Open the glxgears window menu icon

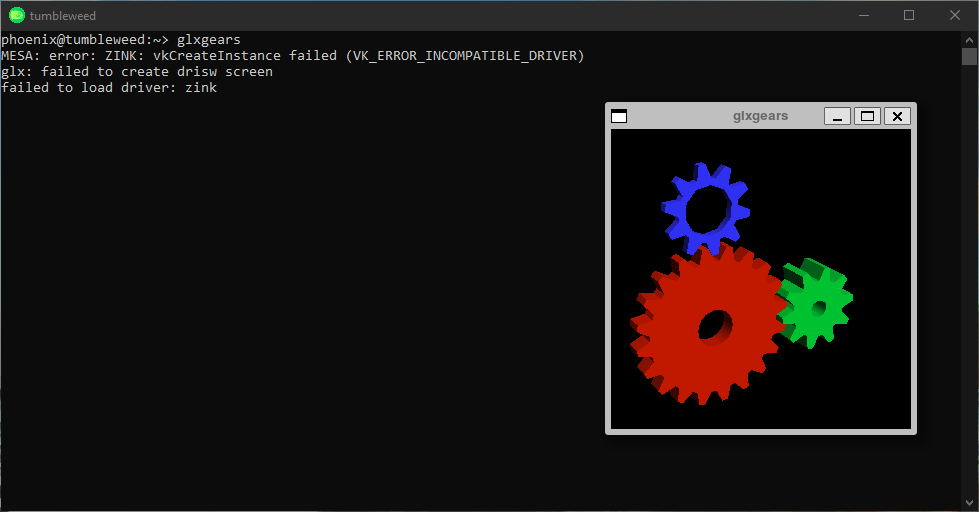619,116
